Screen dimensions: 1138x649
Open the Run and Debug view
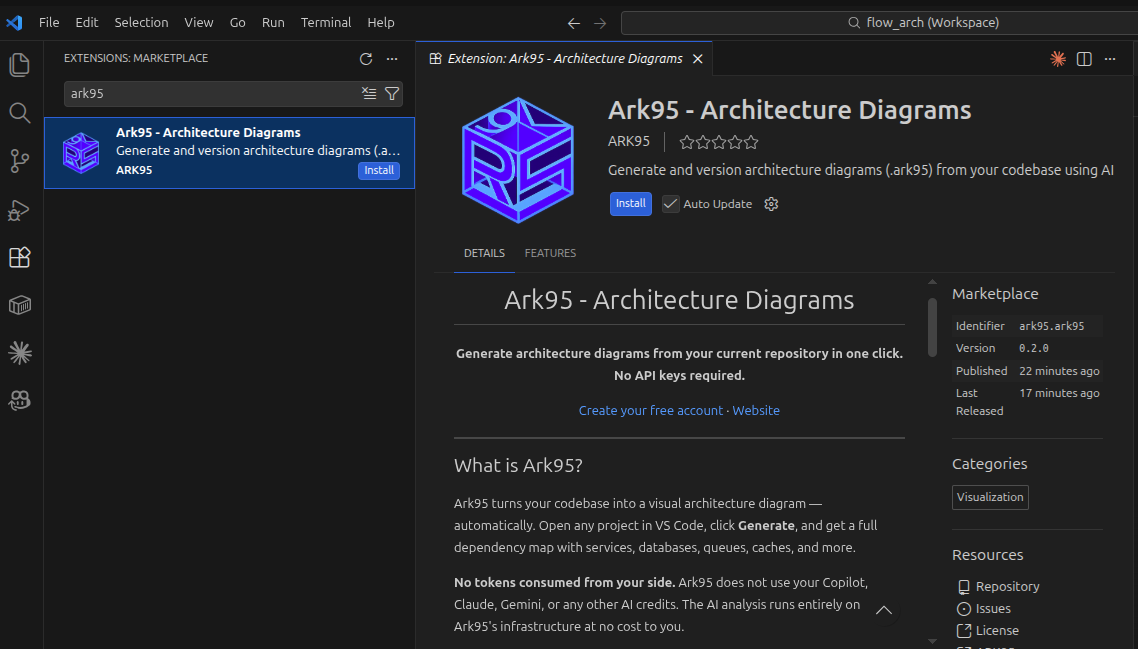coord(20,209)
